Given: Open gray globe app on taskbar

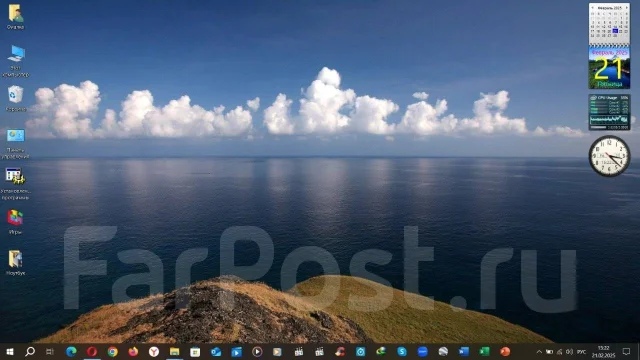Looking at the screenshot, I should point(443,351).
